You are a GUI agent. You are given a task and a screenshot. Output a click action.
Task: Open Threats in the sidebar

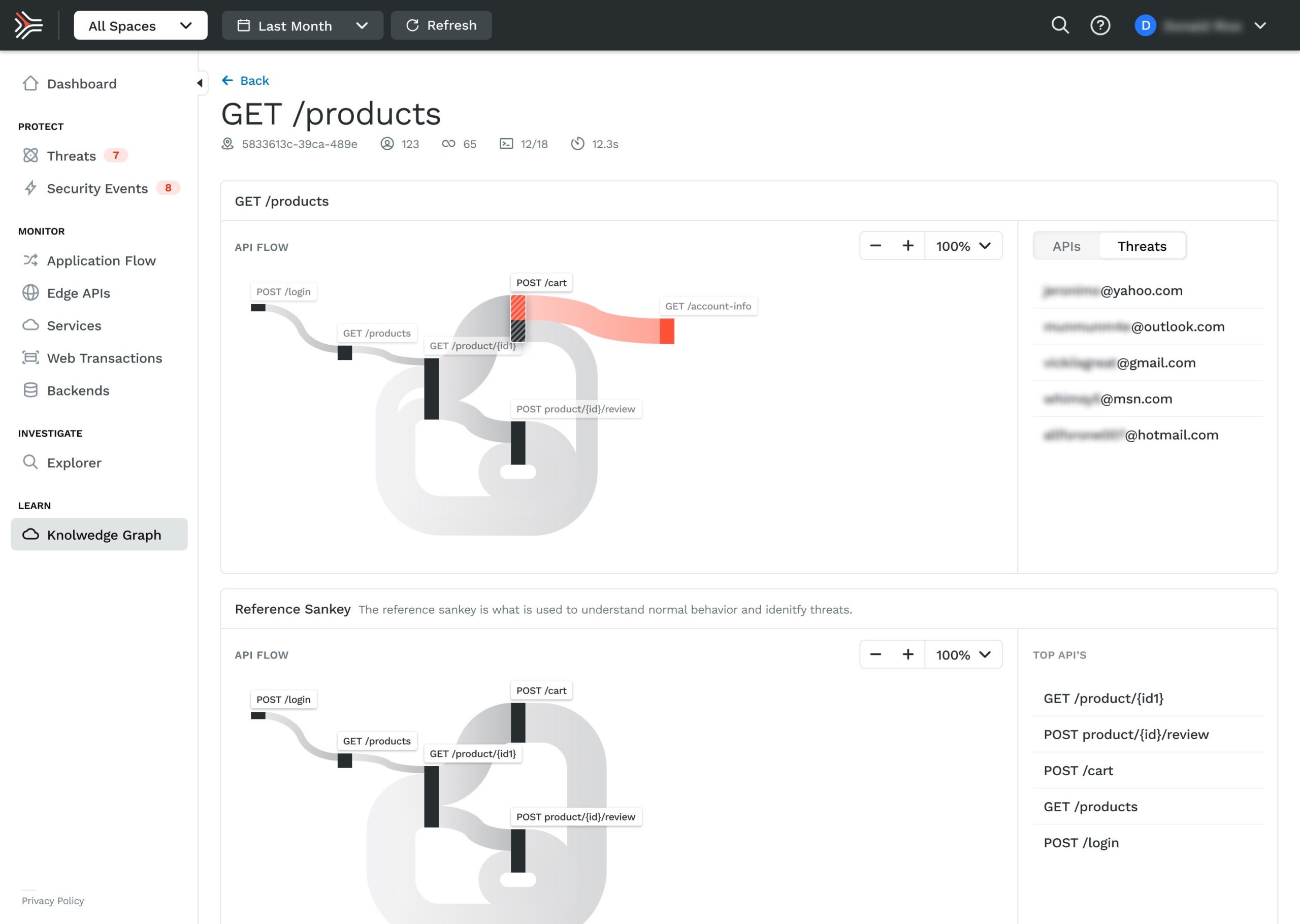(71, 156)
